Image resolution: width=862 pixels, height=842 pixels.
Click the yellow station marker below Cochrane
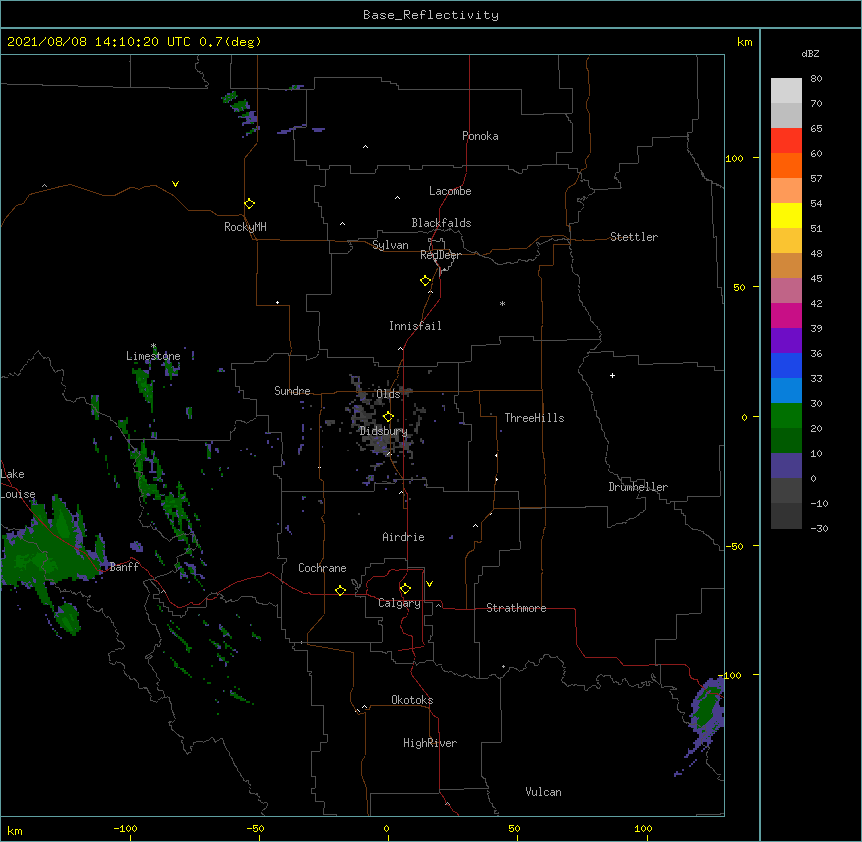pyautogui.click(x=340, y=590)
